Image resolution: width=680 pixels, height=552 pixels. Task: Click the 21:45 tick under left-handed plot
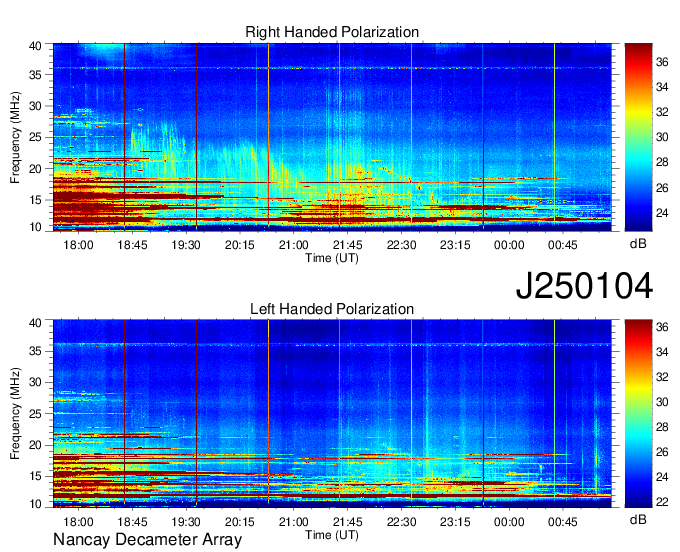[x=347, y=522]
